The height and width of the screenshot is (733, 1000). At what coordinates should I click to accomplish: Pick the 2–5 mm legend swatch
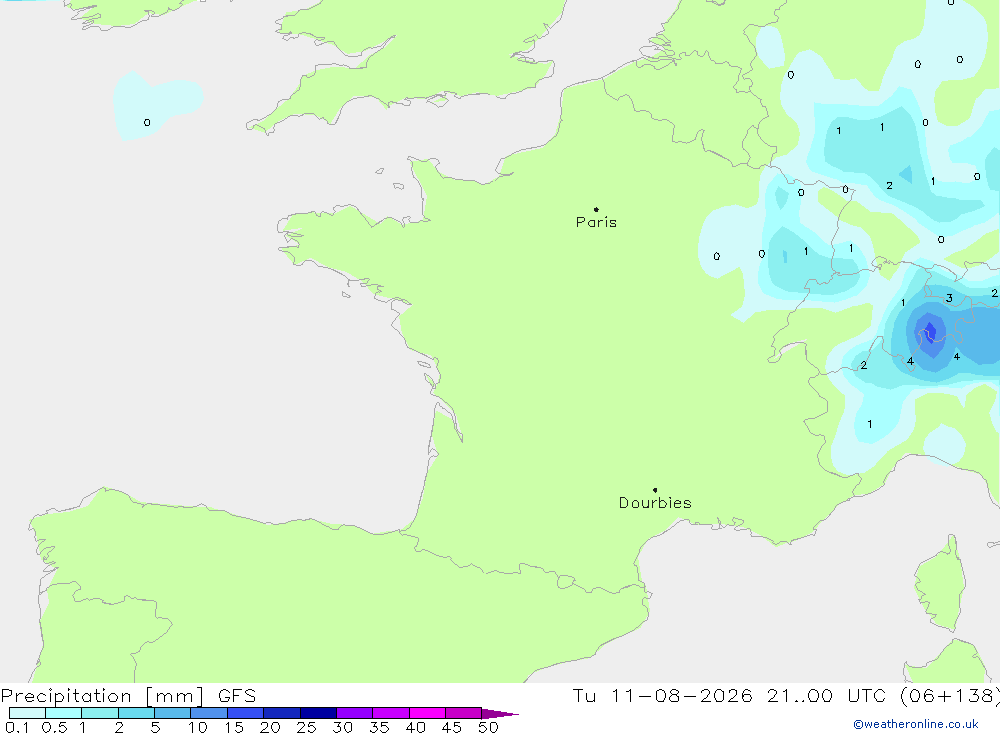click(136, 713)
